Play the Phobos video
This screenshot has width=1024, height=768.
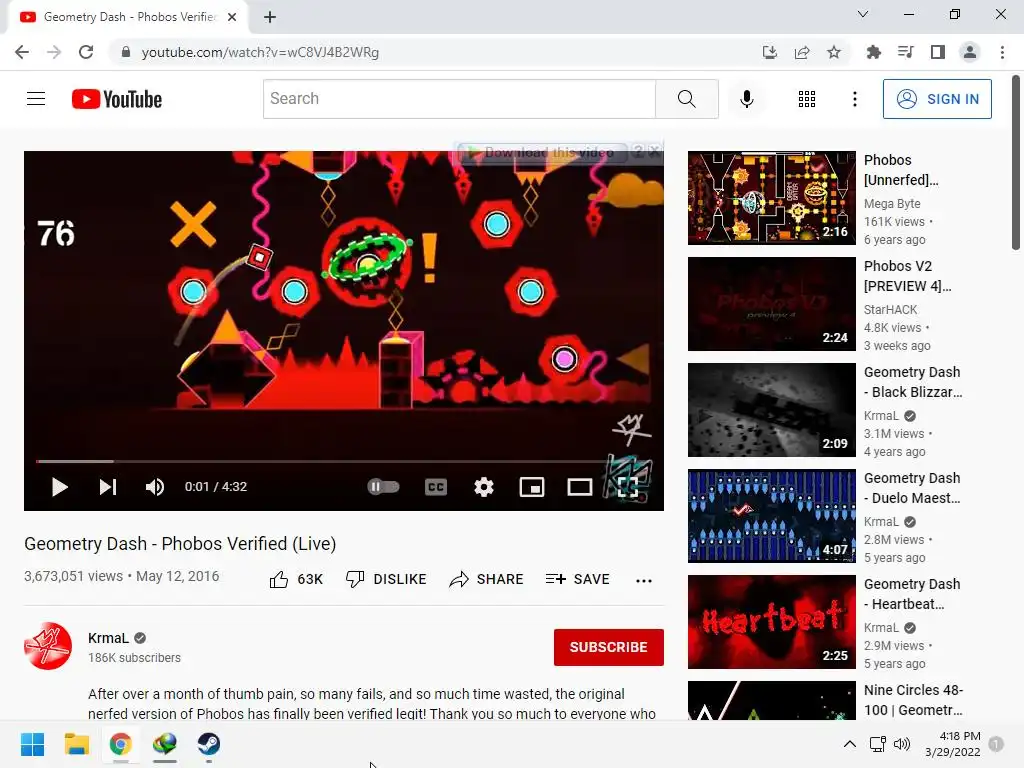coord(59,487)
